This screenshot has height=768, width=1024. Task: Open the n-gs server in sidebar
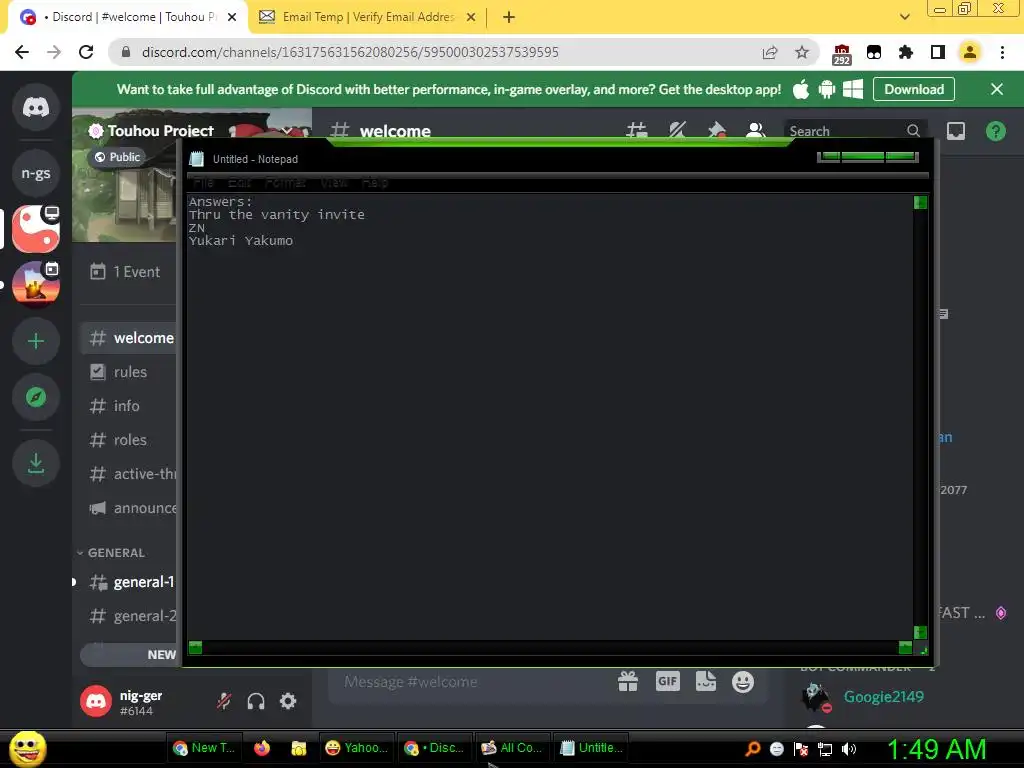[x=36, y=173]
